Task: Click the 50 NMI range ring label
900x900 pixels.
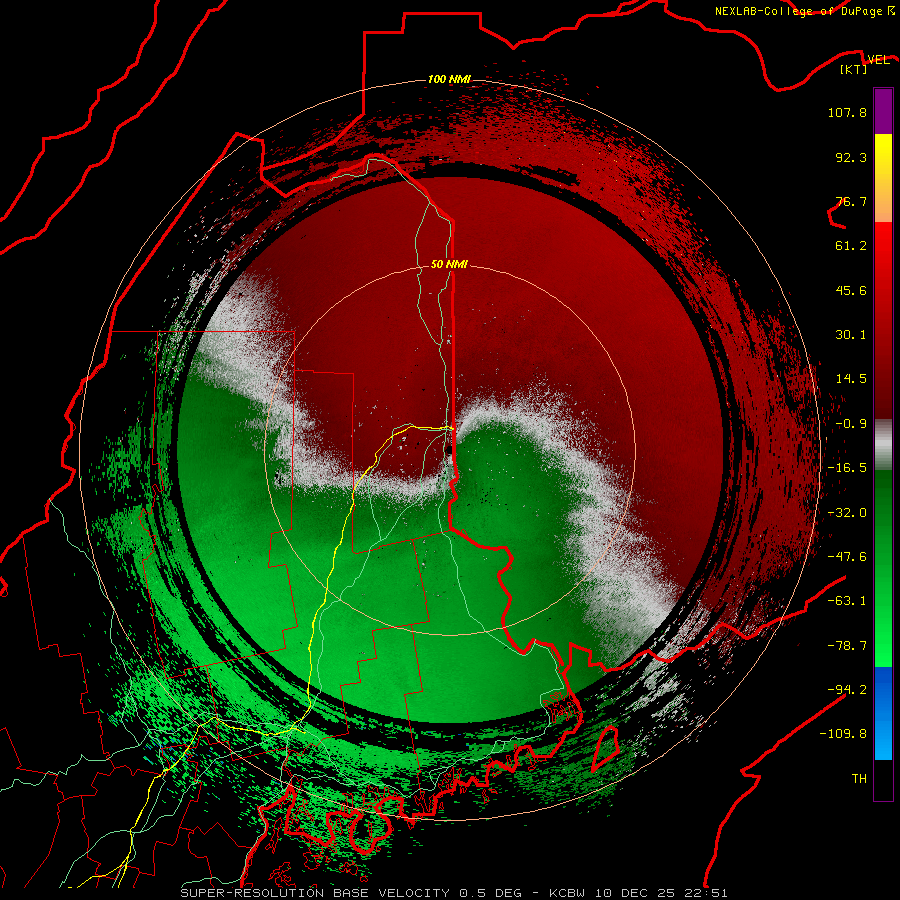Action: click(x=449, y=264)
